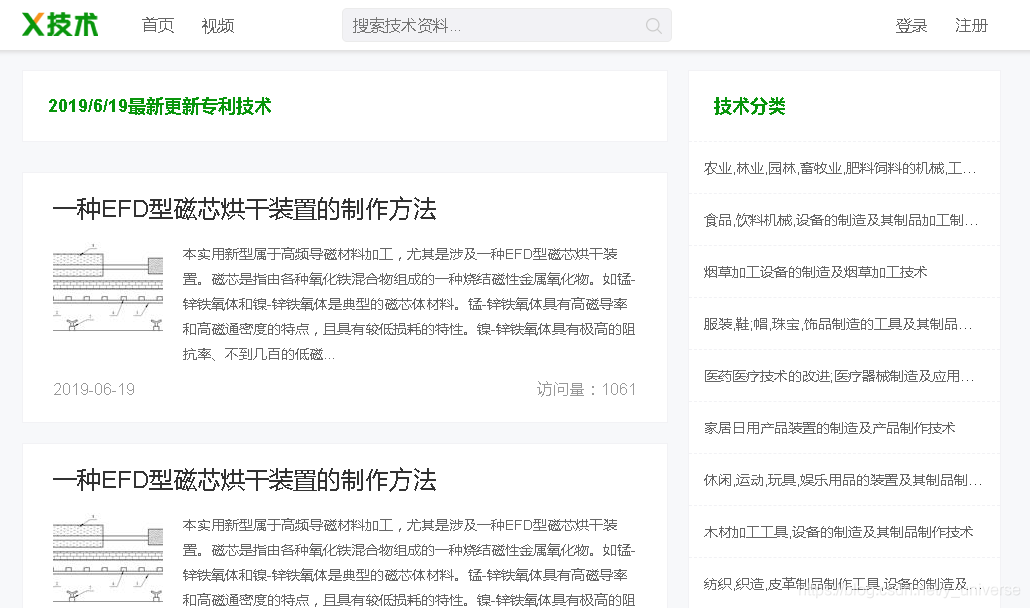This screenshot has height=608, width=1030.
Task: Click the 技术分类 sidebar heading
Action: [x=749, y=107]
